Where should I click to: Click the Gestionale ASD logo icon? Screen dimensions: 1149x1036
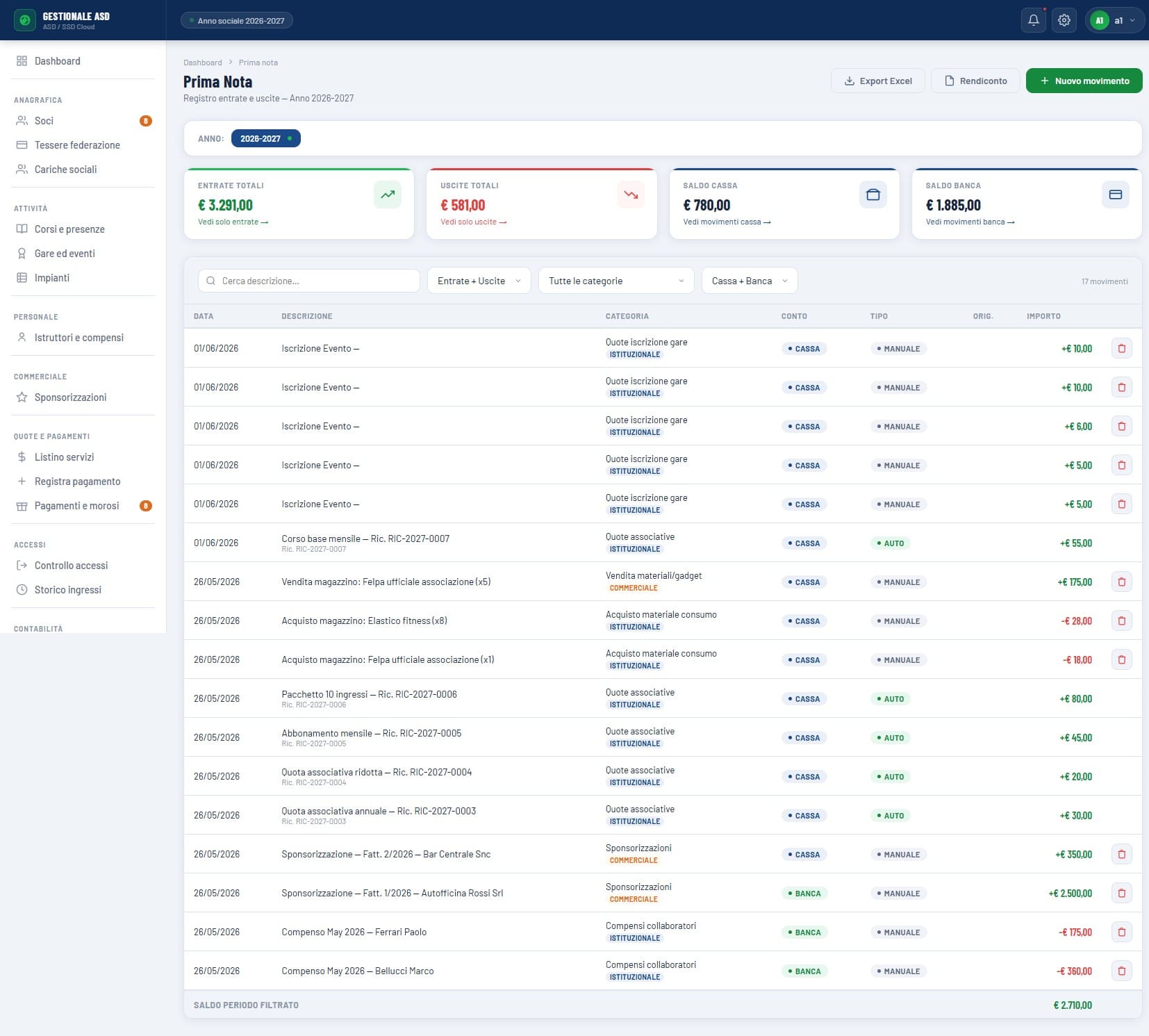click(25, 20)
